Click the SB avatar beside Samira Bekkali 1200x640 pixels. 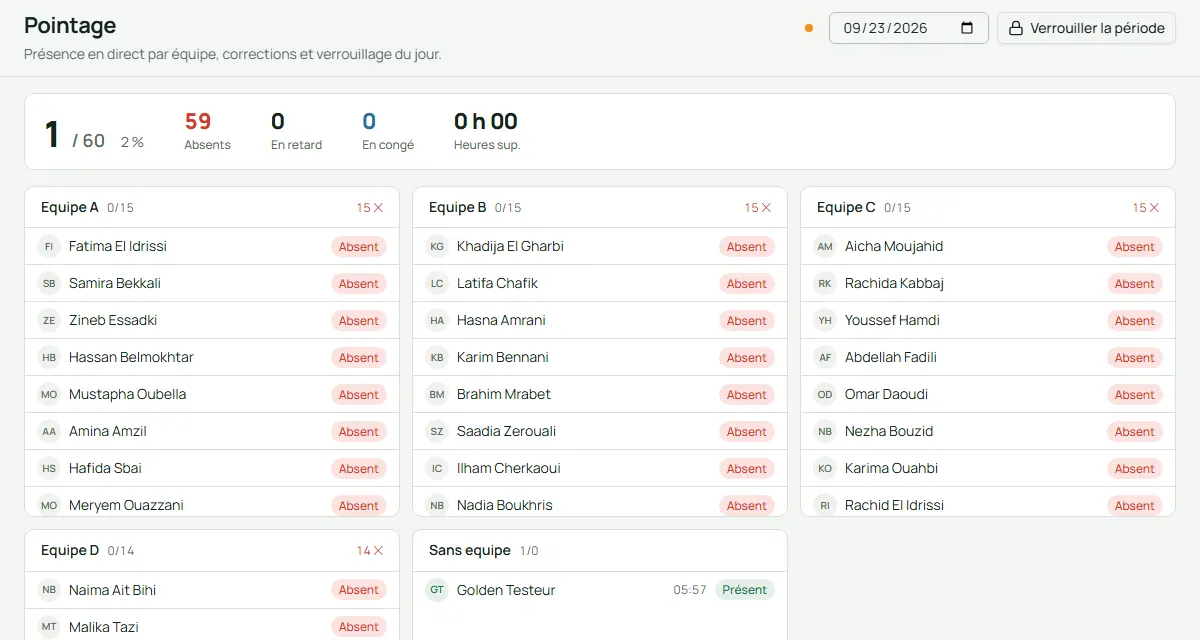pos(49,283)
